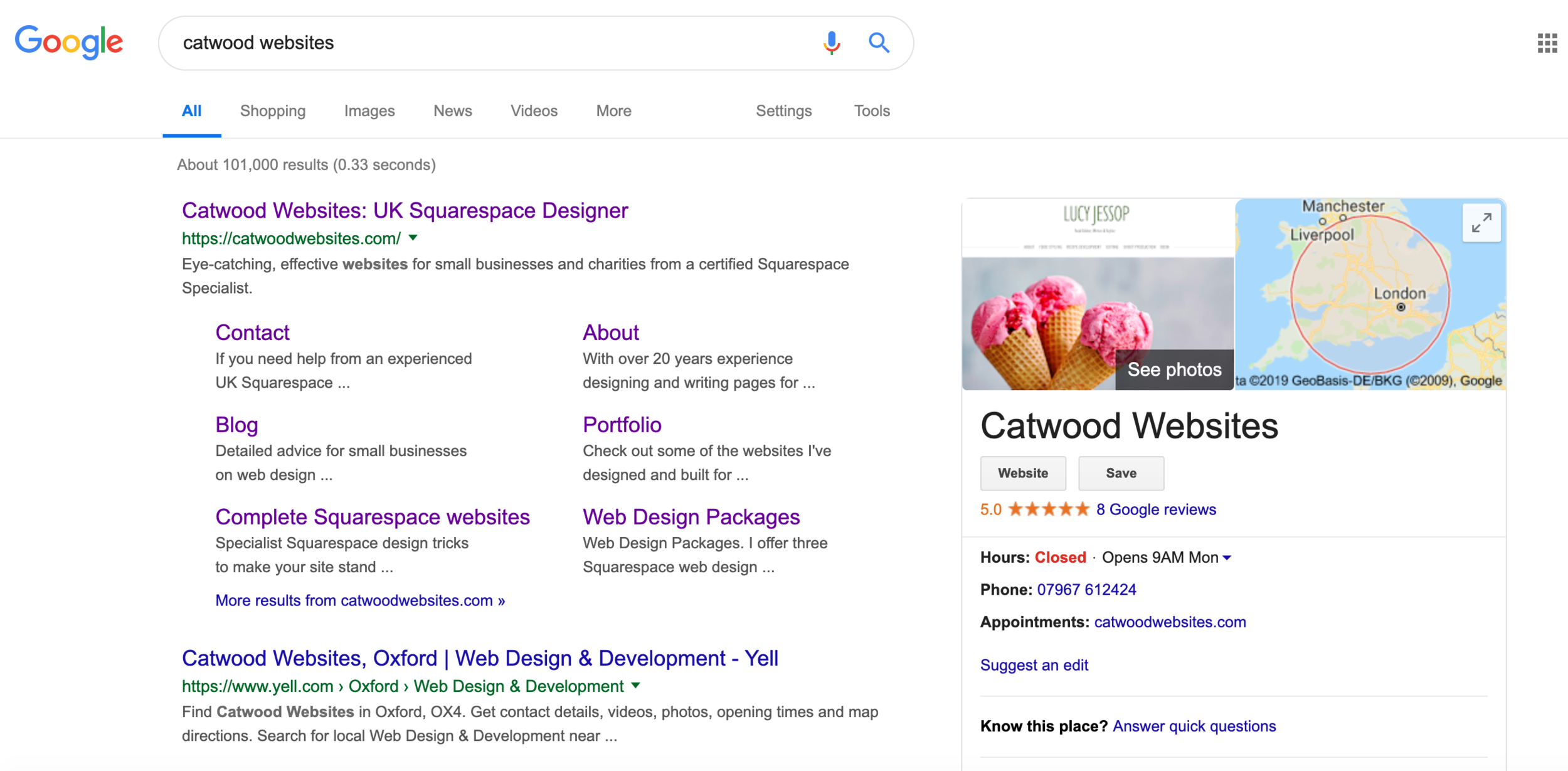Click Suggest an edit

tap(1034, 665)
